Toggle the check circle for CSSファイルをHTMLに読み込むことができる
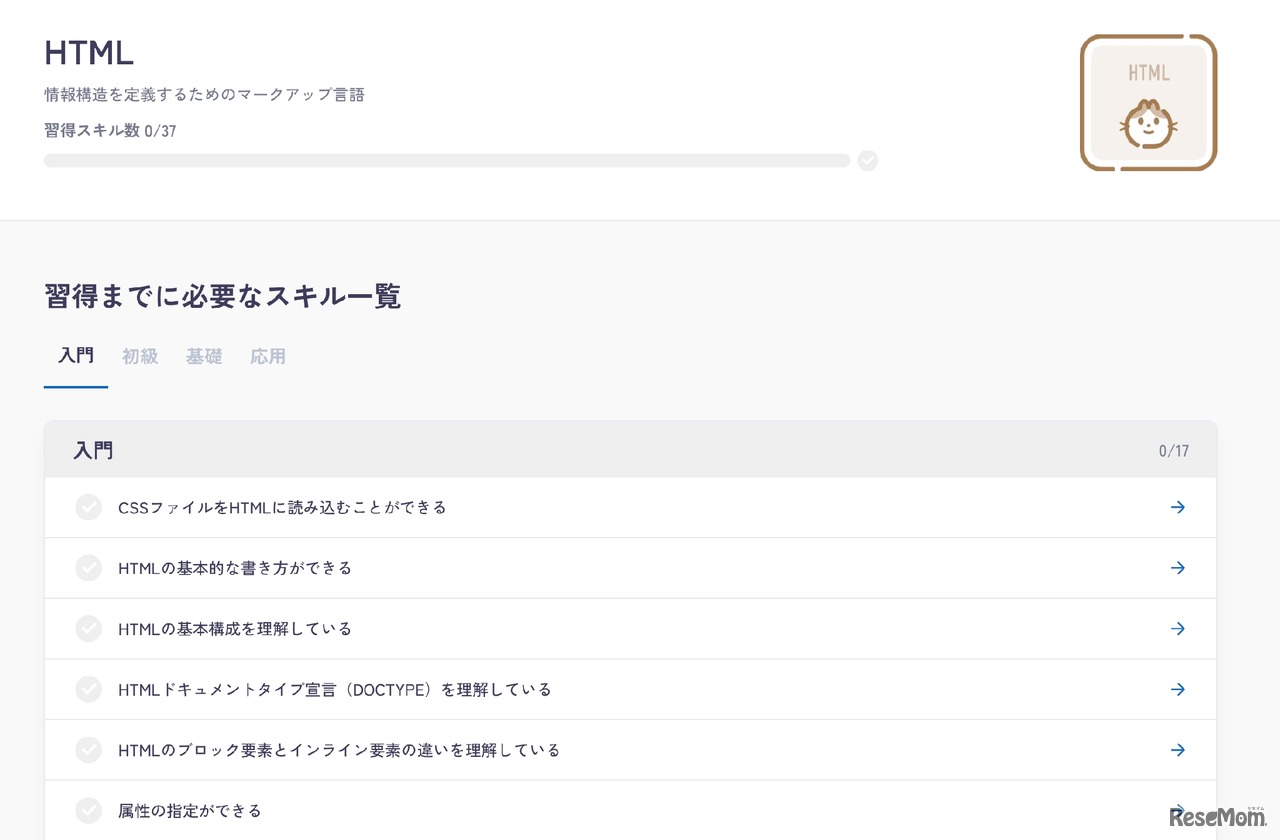The image size is (1280, 840). pos(88,507)
